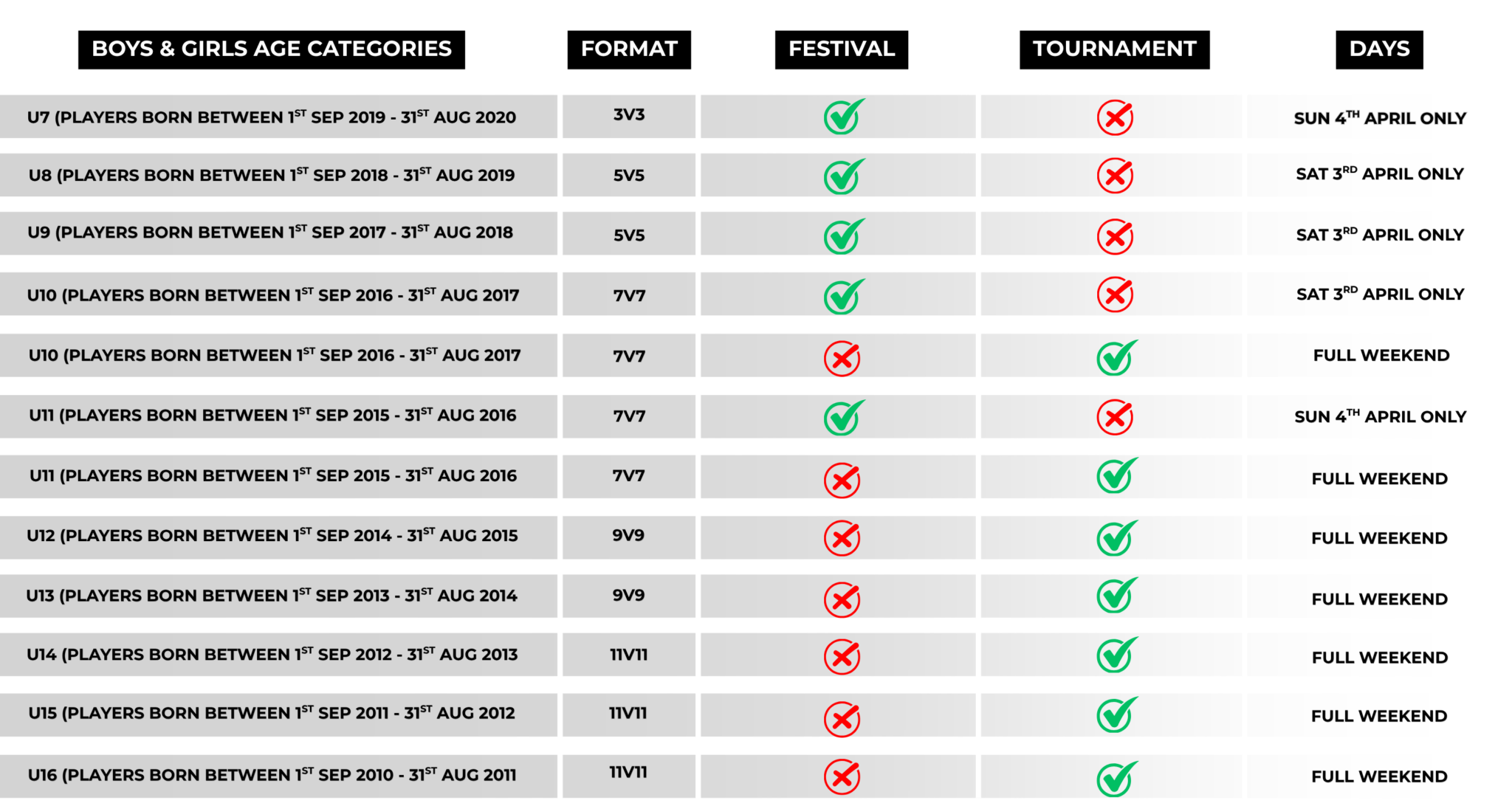Click the red Festival cross for U14
The image size is (1512, 806).
point(842,656)
